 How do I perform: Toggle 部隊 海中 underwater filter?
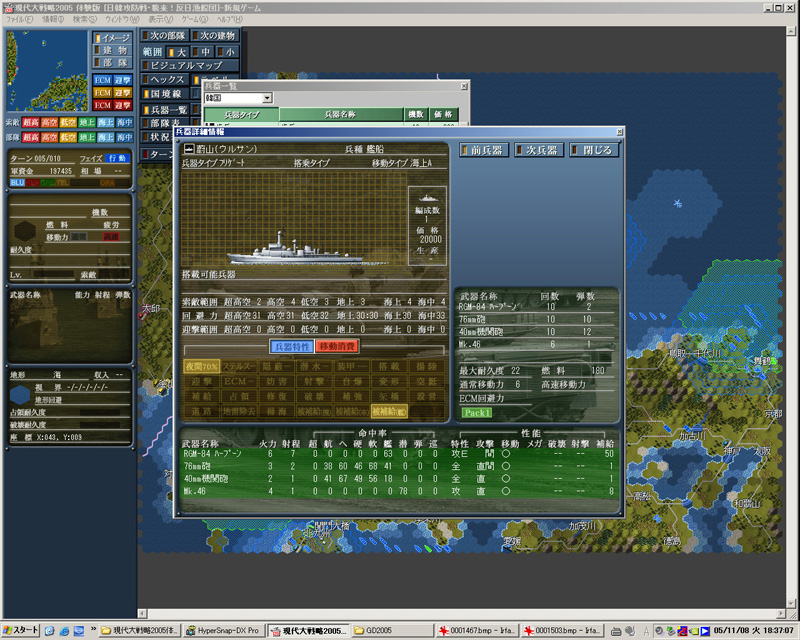124,137
